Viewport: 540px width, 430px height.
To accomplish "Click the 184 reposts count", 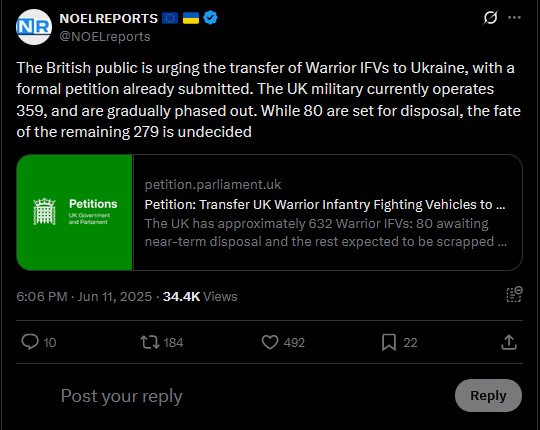I will click(x=173, y=343).
